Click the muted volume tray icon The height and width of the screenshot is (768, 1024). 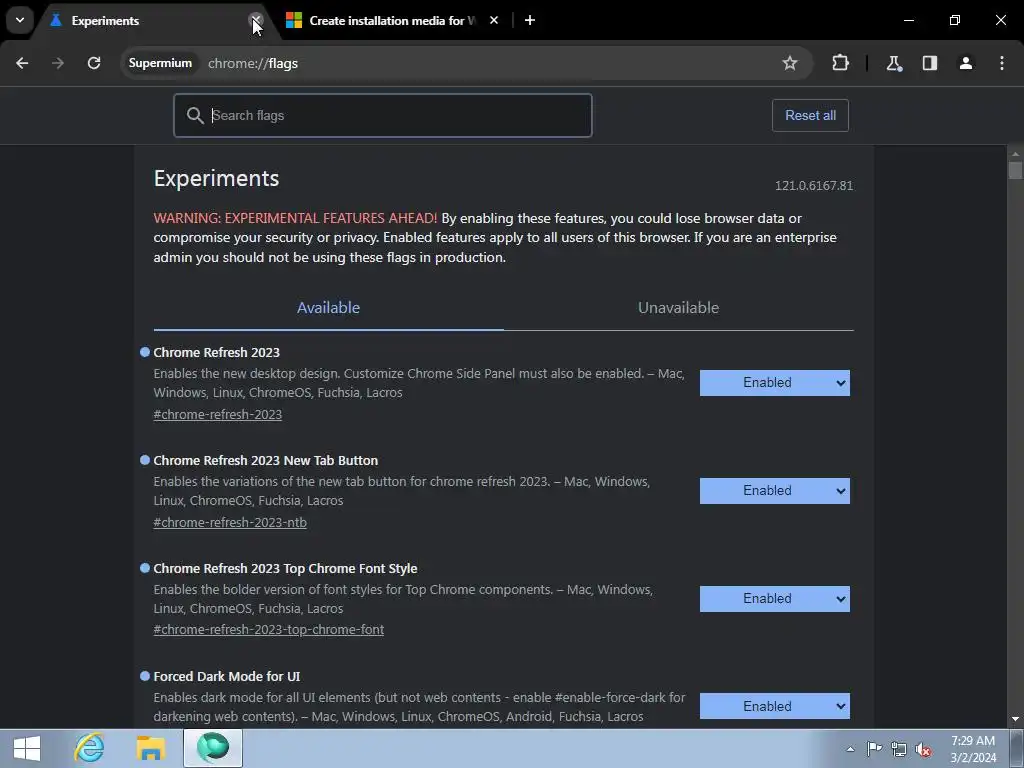923,749
